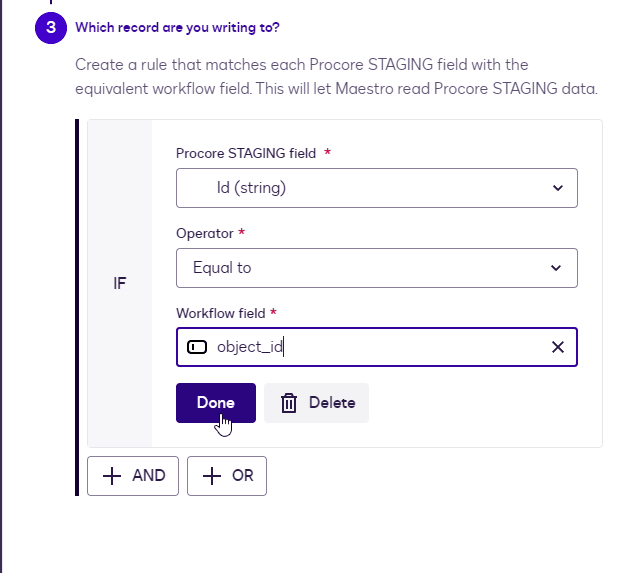Viewport: 642px width, 573px height.
Task: Click the Delete rule button label
Action: point(332,403)
